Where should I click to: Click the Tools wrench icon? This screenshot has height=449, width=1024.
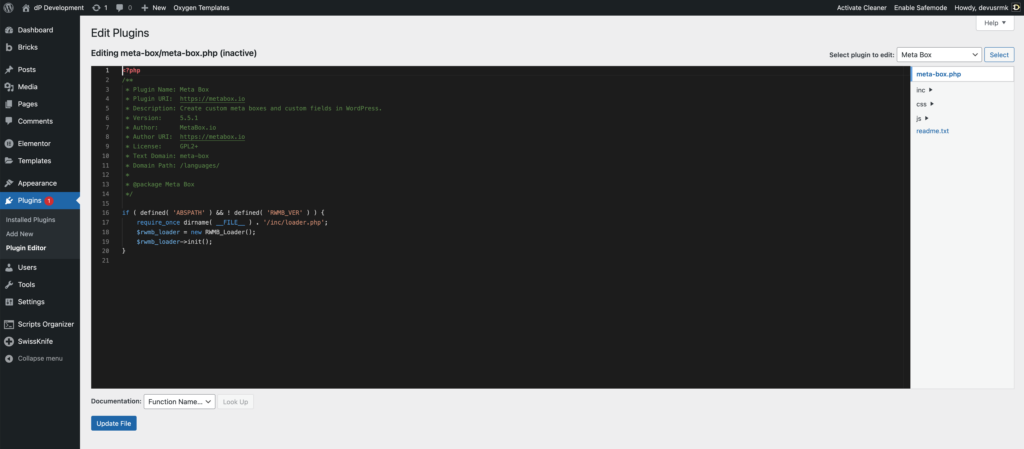tap(9, 285)
